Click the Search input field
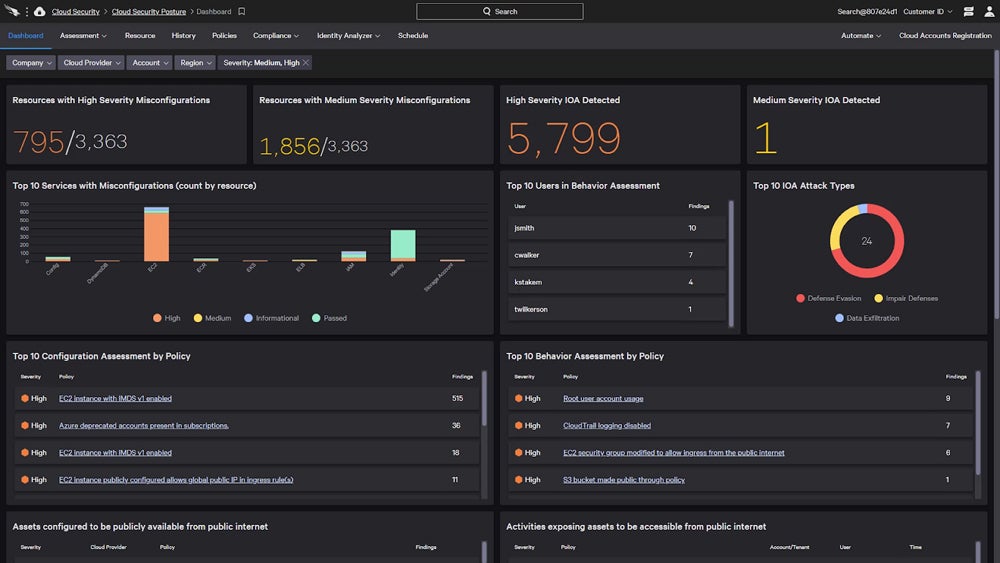The height and width of the screenshot is (563, 1000). 500,12
